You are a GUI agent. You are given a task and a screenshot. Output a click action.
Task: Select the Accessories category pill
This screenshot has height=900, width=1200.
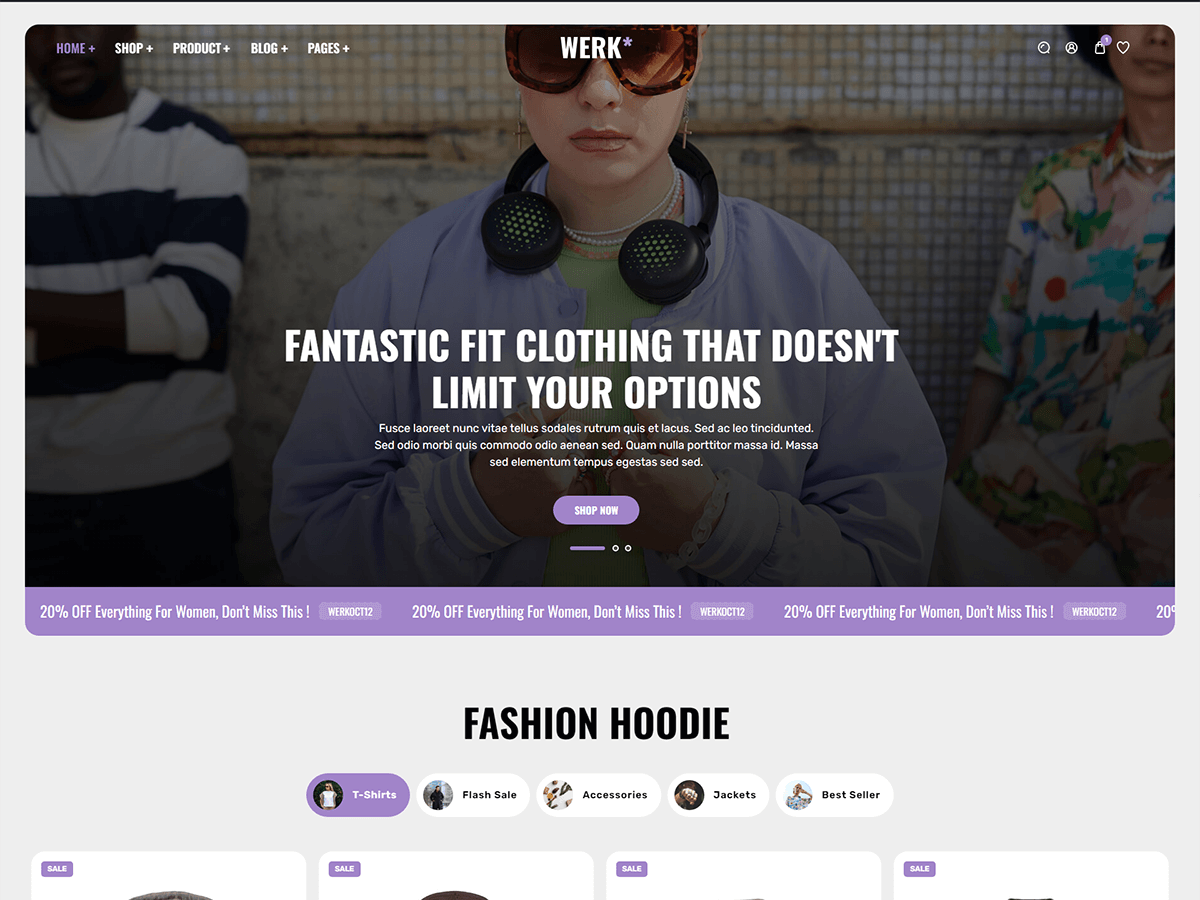(599, 795)
